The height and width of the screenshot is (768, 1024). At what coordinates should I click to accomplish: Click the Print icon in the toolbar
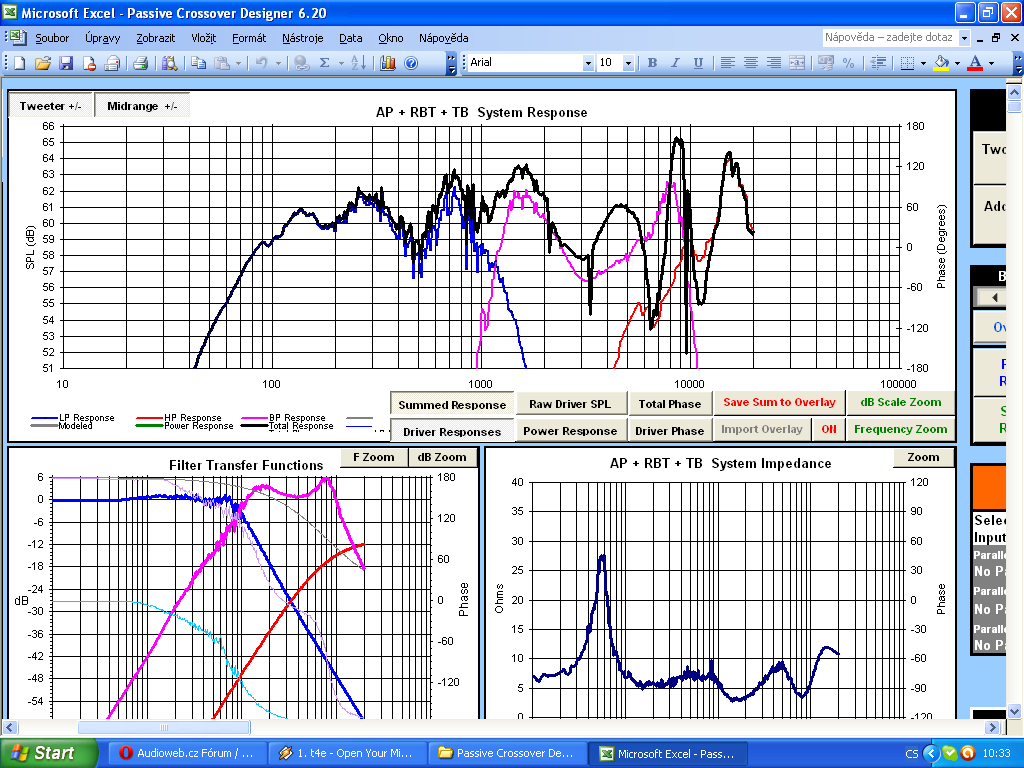(140, 63)
